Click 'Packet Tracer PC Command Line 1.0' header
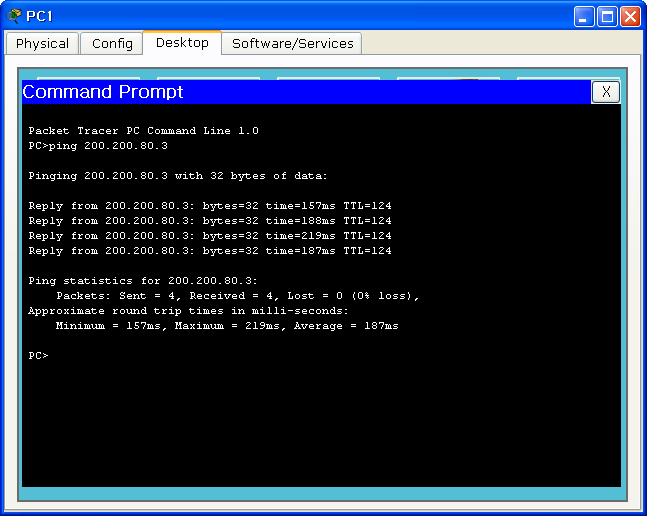This screenshot has height=516, width=647. [143, 131]
